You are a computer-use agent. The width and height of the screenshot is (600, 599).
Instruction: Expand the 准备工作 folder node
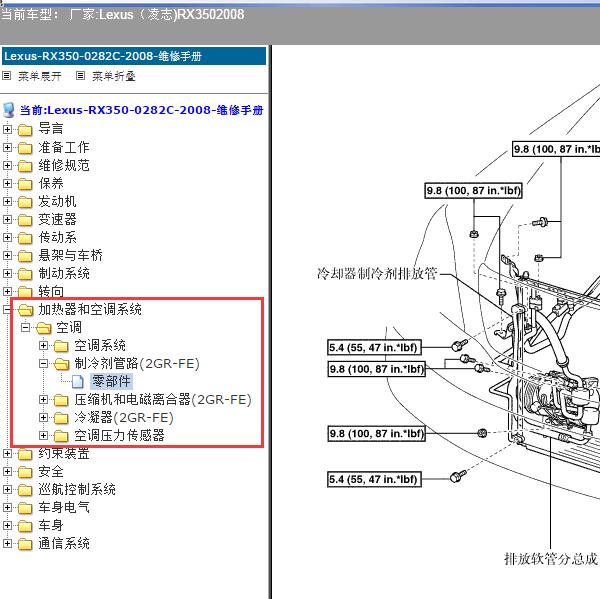(7, 147)
